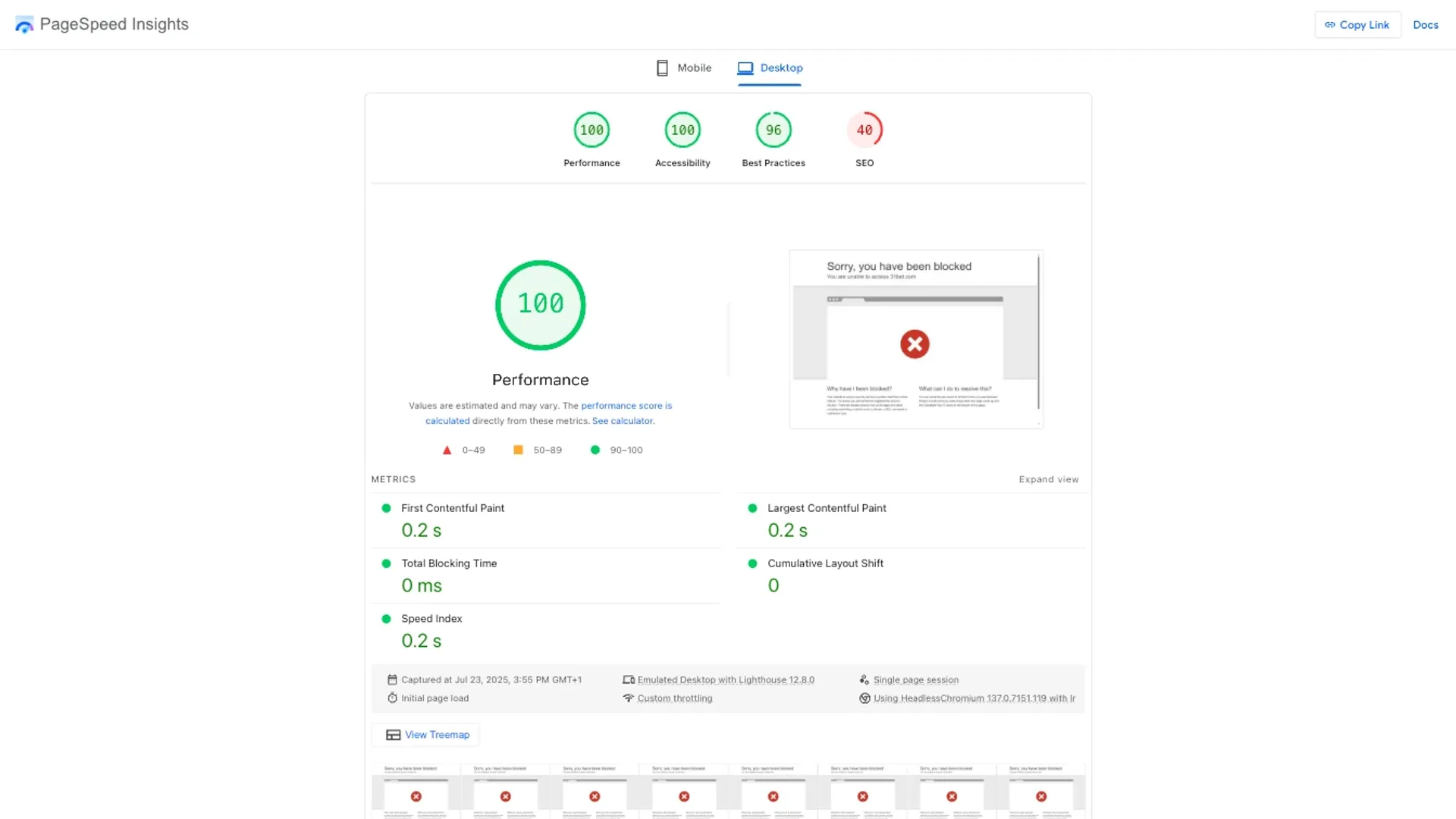
Task: Click the phone icon on Mobile tab
Action: (662, 68)
